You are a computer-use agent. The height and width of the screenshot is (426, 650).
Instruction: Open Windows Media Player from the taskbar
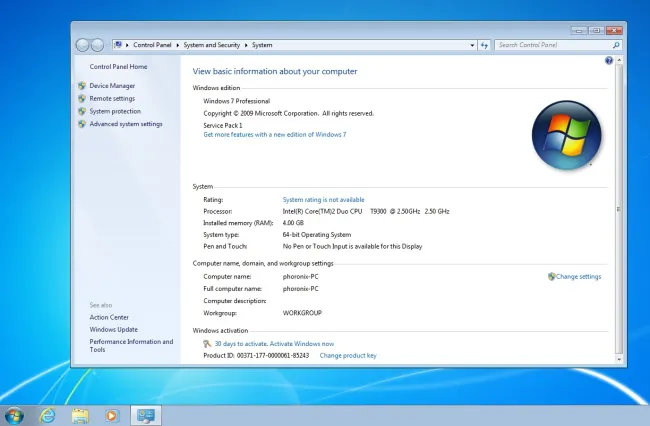click(x=112, y=415)
